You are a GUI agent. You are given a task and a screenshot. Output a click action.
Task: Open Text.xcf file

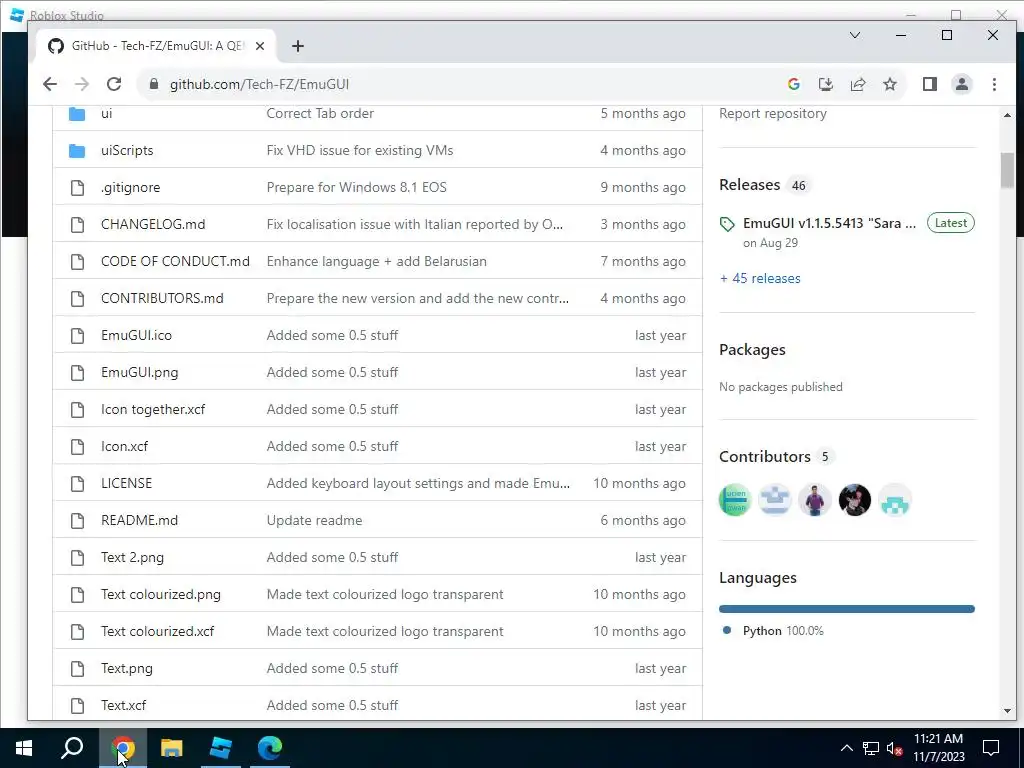123,705
